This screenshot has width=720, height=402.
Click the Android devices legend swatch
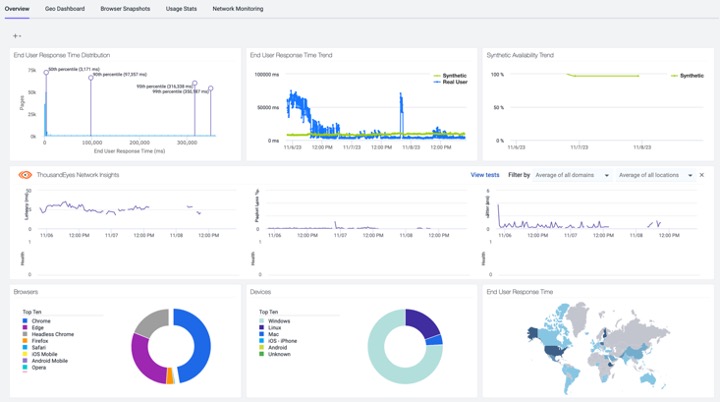[x=261, y=348]
